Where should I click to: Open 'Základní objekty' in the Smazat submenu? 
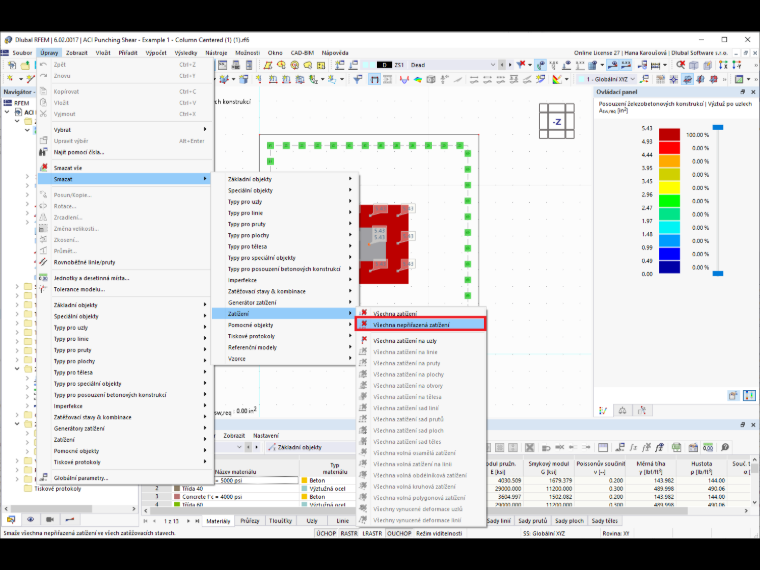[x=284, y=179]
